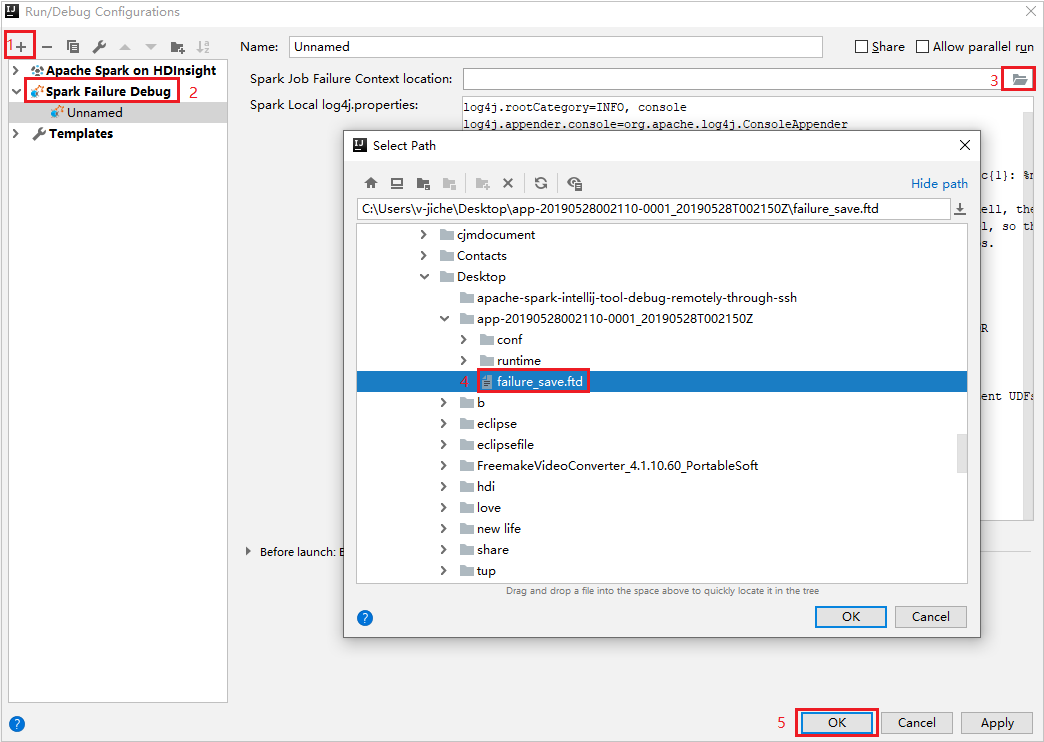Open configuration templates with the wrench icon
Screen dimensions: 1044x742
click(98, 45)
